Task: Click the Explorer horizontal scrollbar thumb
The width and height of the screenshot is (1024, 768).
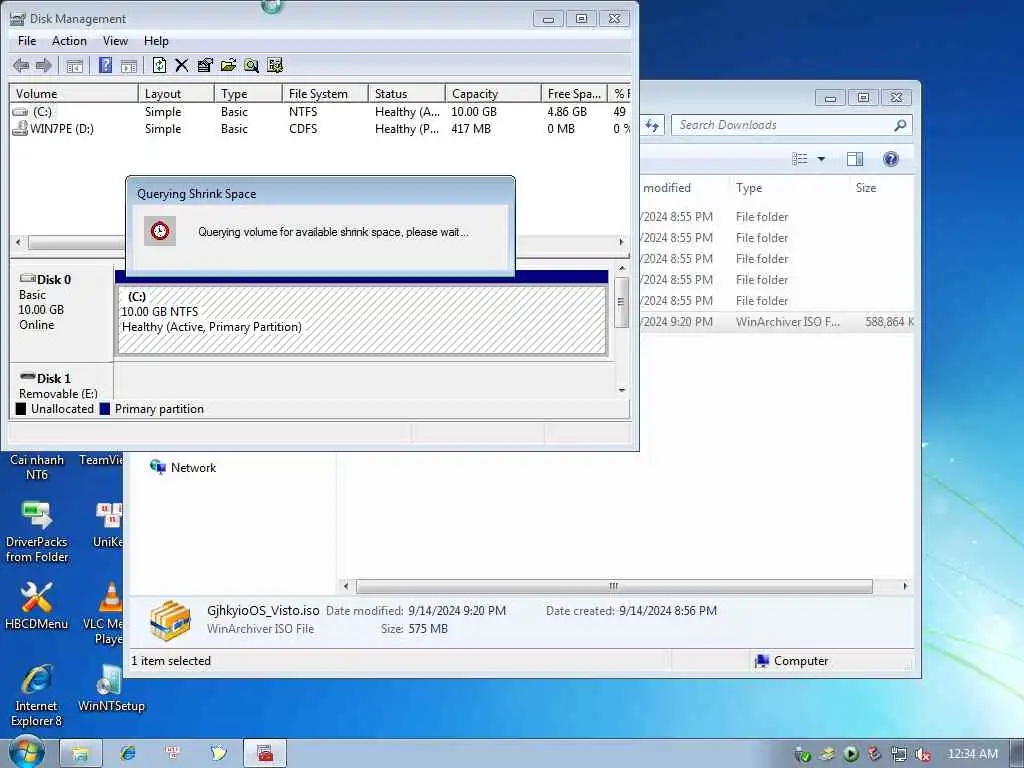Action: tap(614, 586)
